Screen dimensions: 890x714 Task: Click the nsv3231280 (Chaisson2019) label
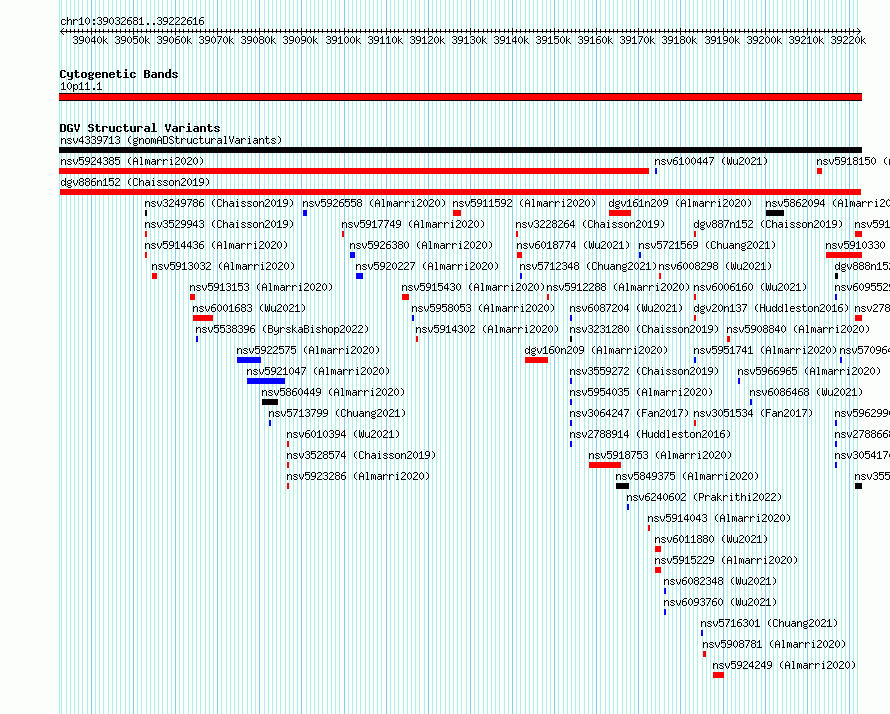coord(644,329)
